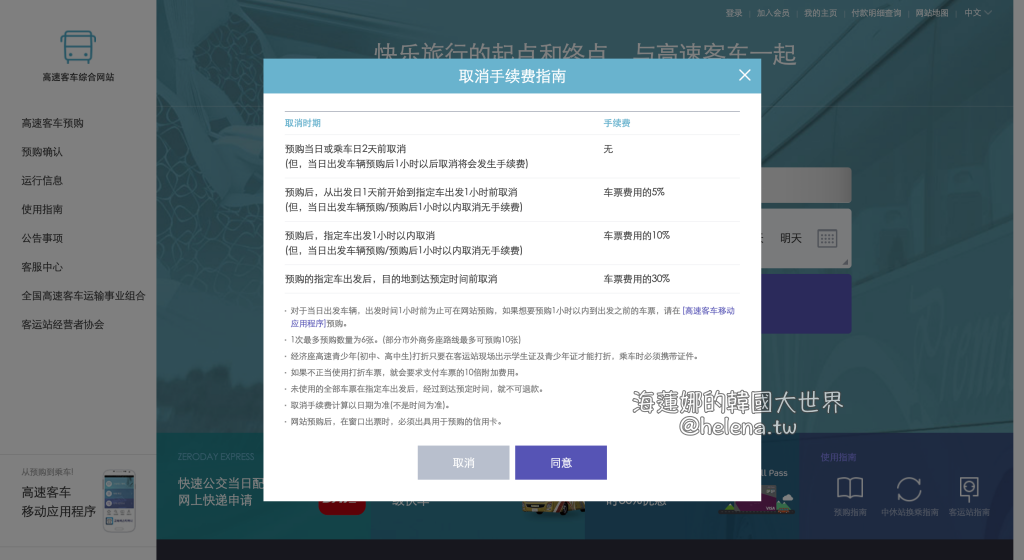
Task: Click the bus logo icon
Action: point(78,46)
